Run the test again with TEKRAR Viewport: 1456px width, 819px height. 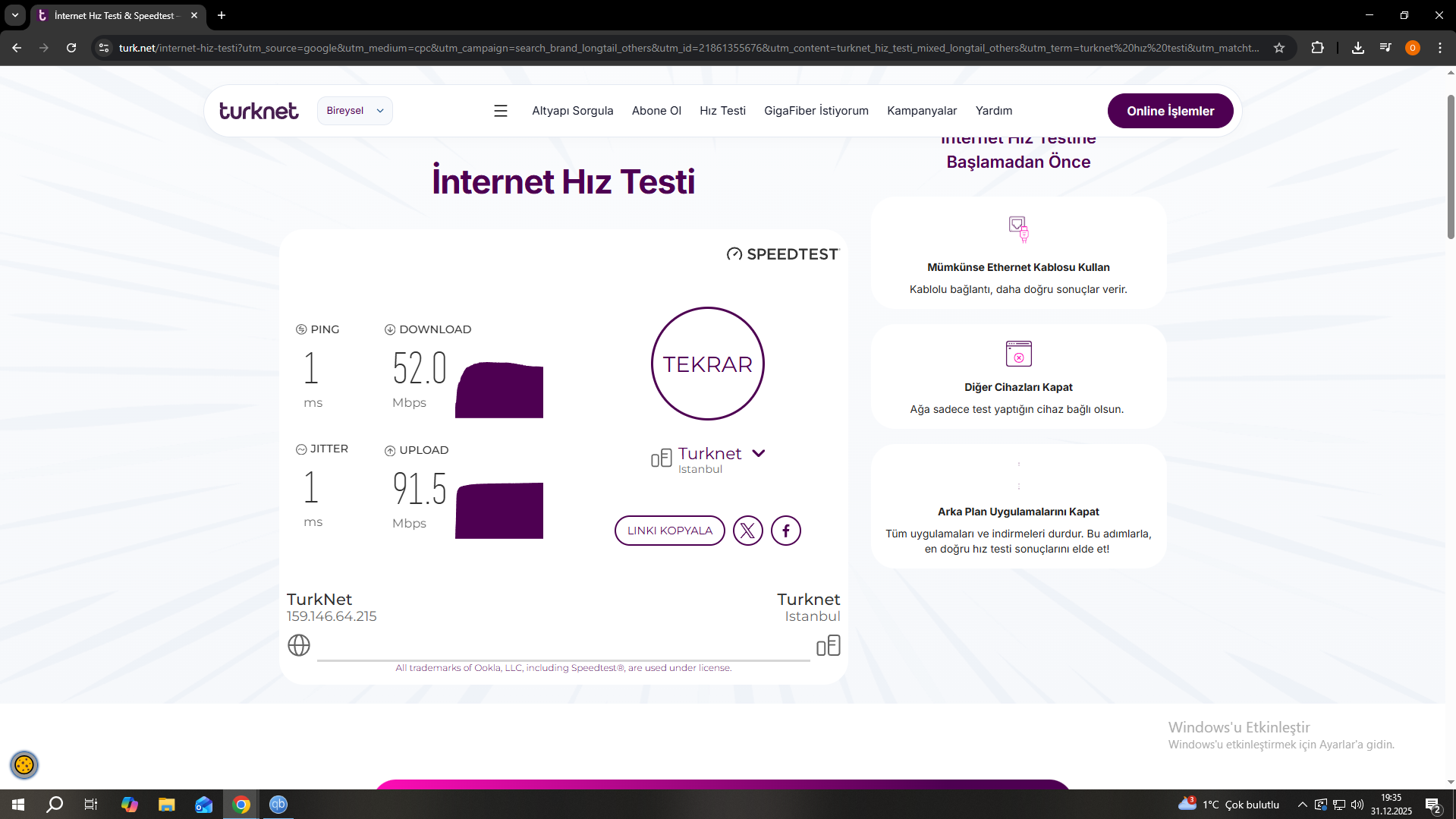click(x=708, y=364)
